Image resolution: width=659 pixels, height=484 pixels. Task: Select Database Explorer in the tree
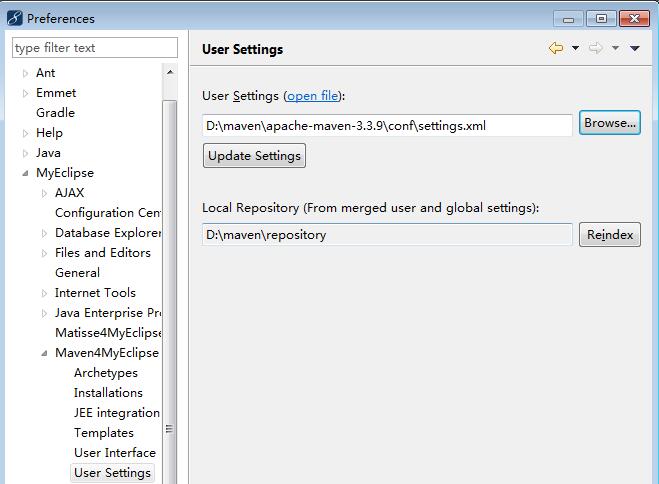click(108, 233)
